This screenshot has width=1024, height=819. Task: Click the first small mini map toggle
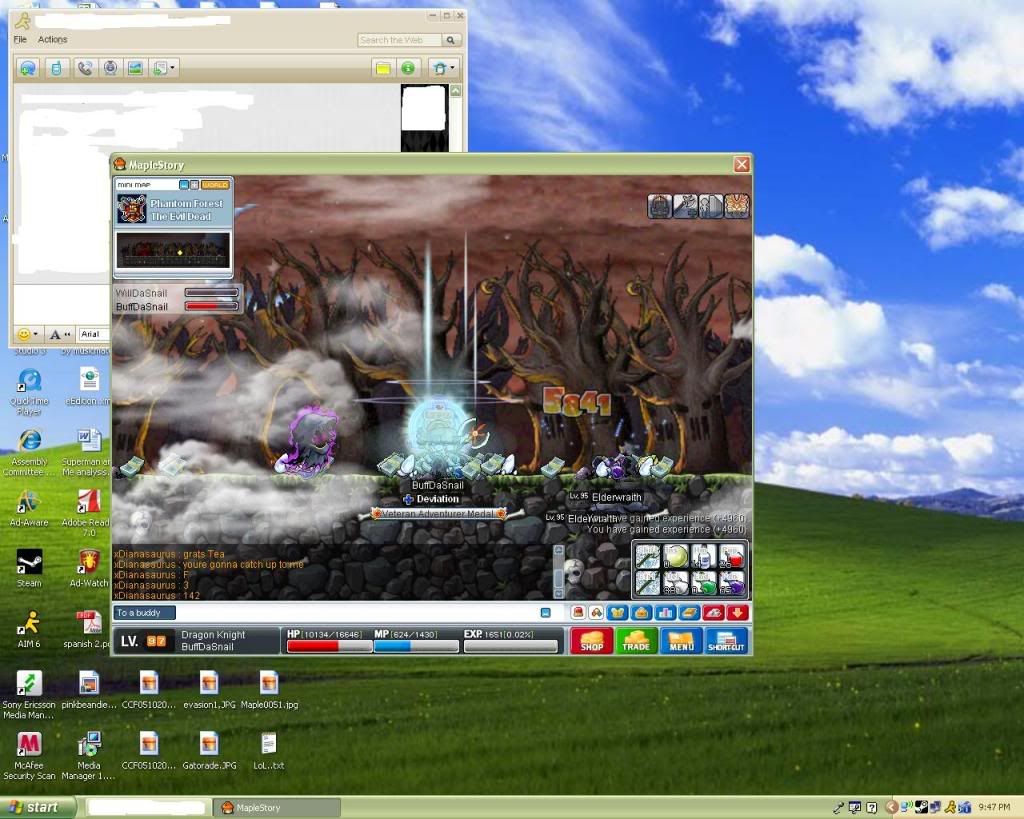pos(184,185)
